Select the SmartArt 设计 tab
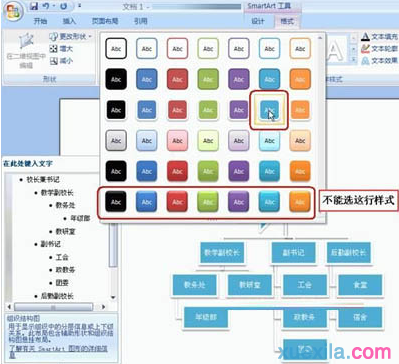Screen dimensions: 399x364 click(x=258, y=21)
